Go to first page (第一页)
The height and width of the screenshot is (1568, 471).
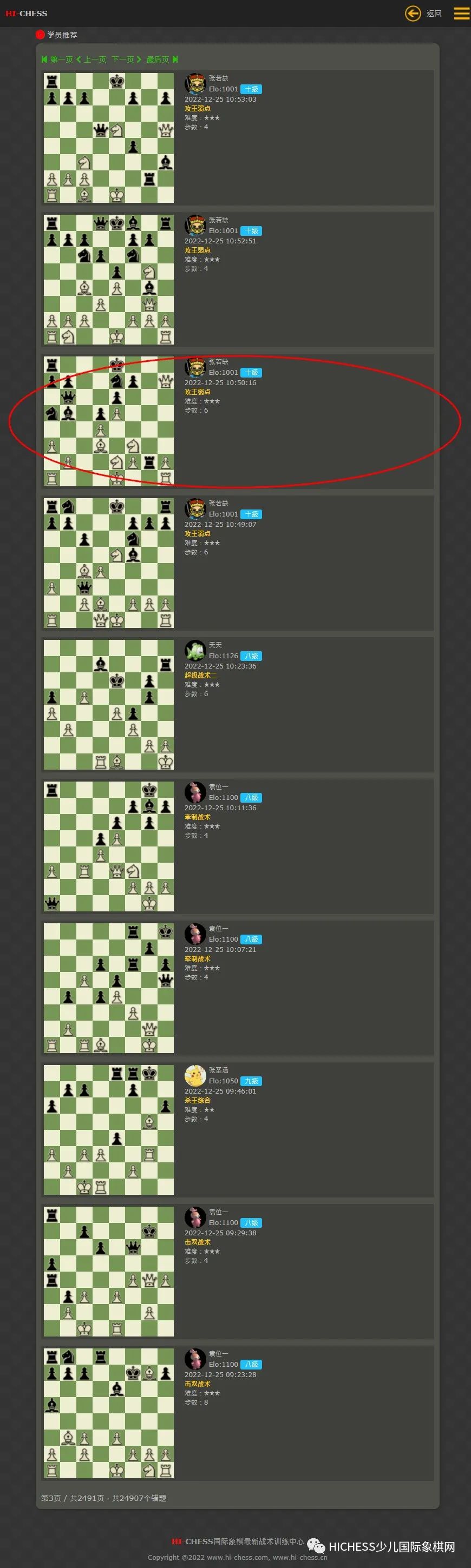[x=57, y=59]
